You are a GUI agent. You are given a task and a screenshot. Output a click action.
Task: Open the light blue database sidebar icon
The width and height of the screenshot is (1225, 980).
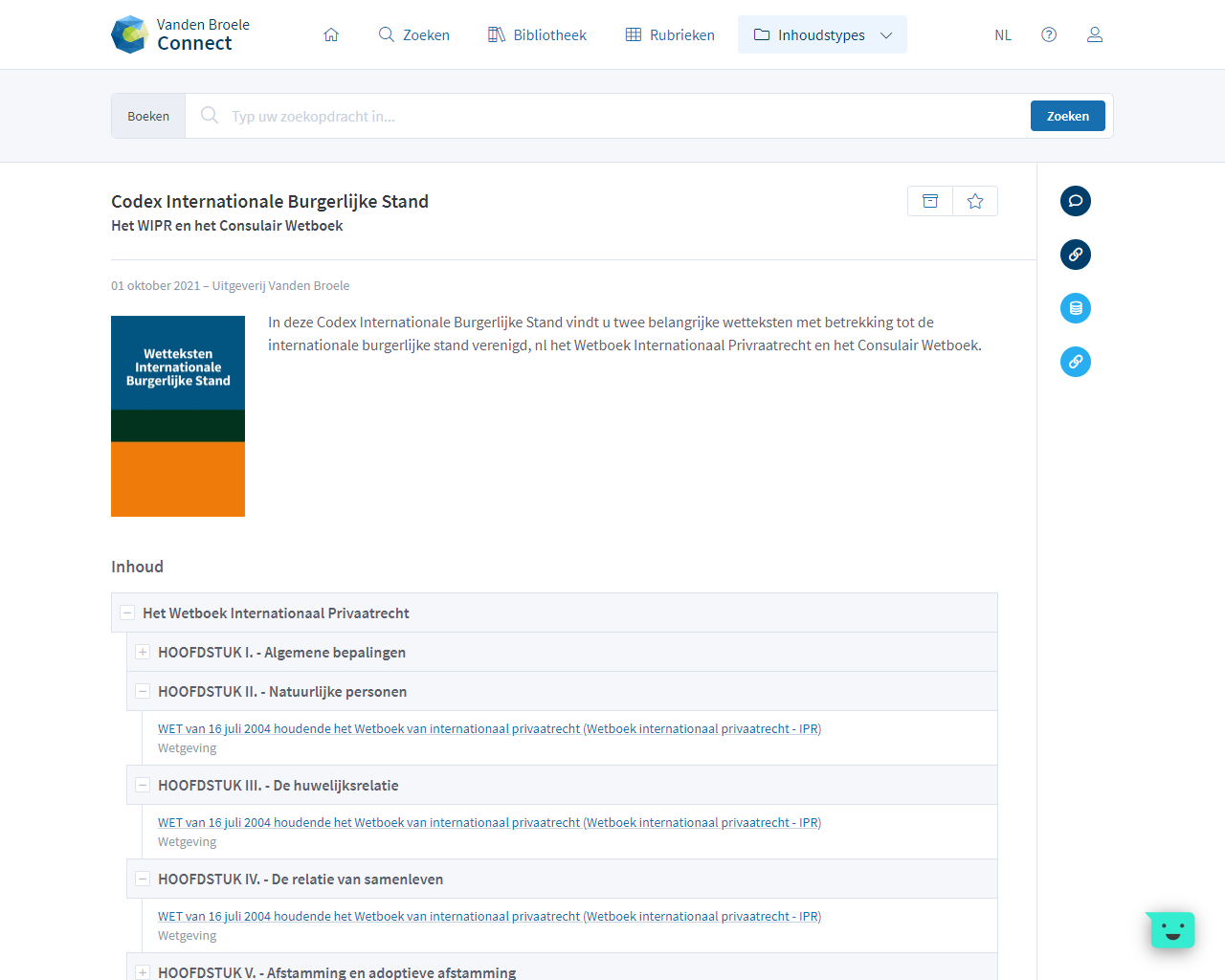coord(1076,308)
